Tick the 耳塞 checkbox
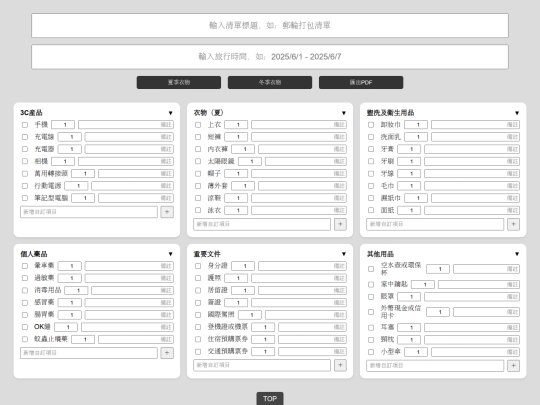Viewport: 540px width, 405px height. pos(371,328)
